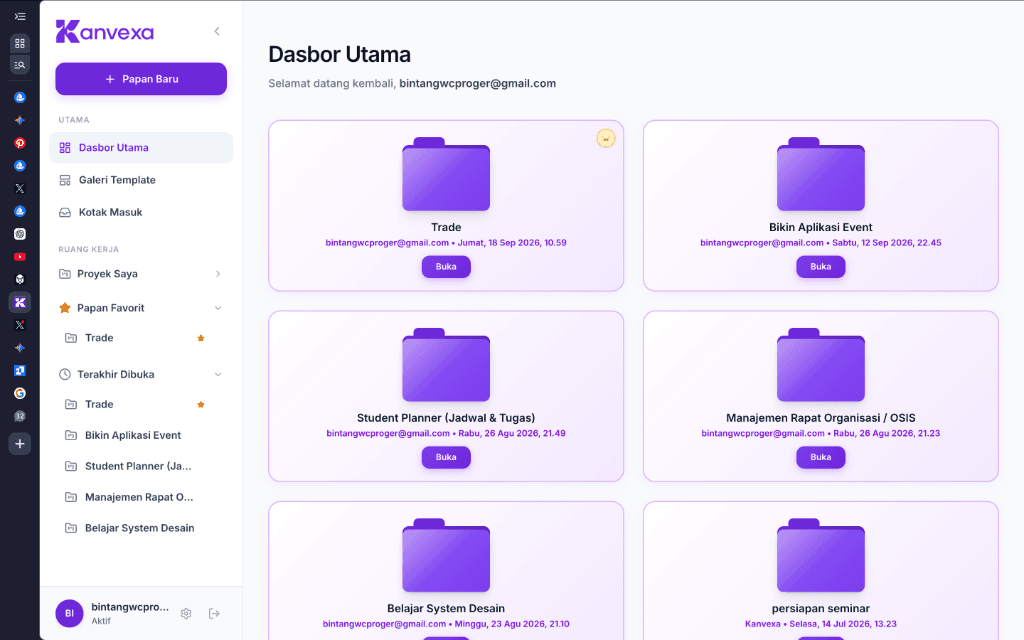
Task: Click the logout icon
Action: click(x=214, y=614)
